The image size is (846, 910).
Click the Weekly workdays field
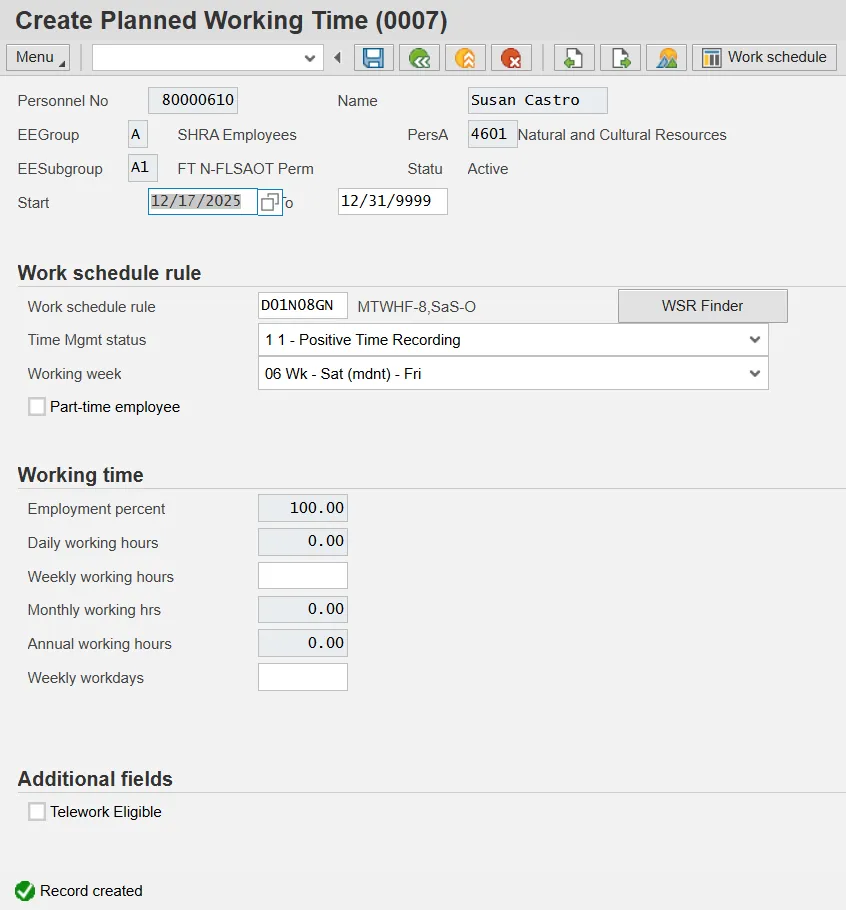click(303, 677)
